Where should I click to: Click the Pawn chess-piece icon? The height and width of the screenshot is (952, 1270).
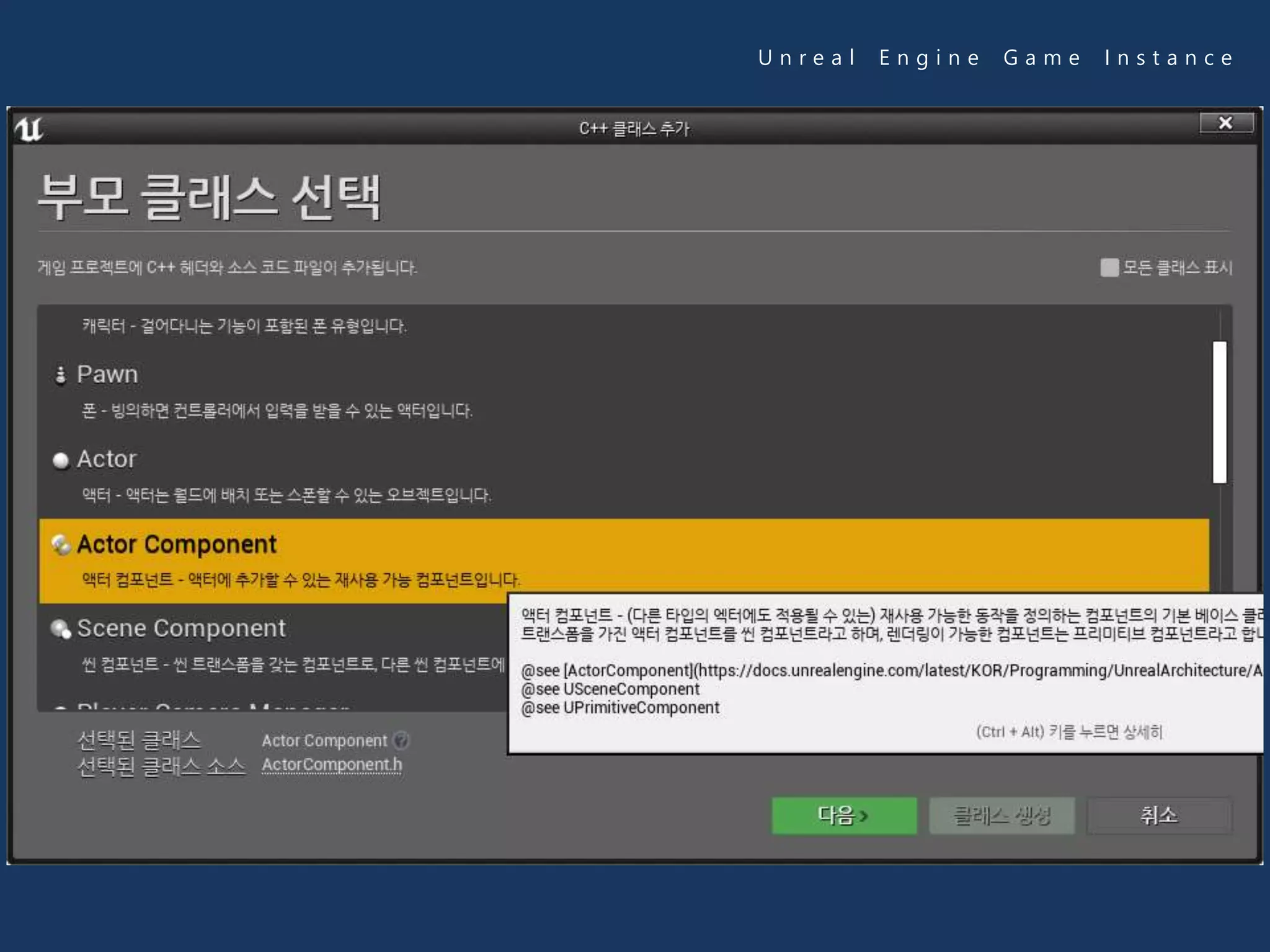pyautogui.click(x=60, y=375)
